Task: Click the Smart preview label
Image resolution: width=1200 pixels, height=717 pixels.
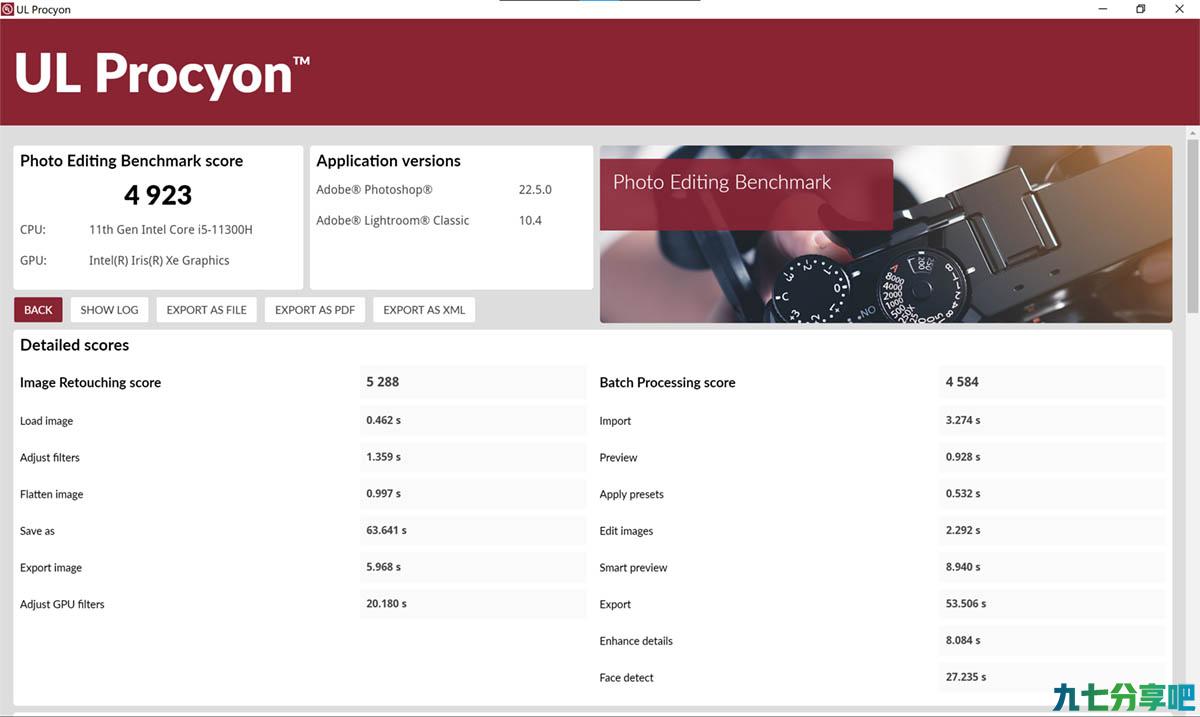Action: (x=633, y=568)
